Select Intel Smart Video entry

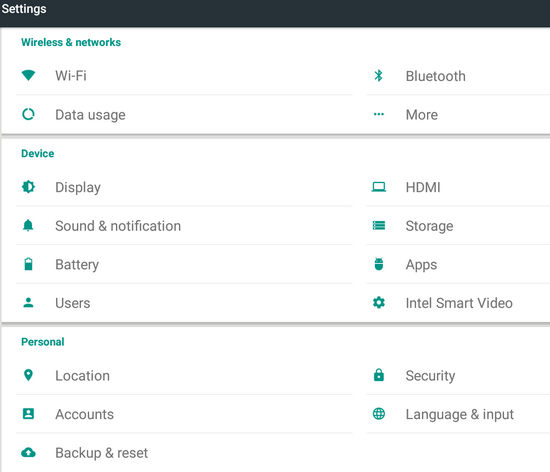(x=458, y=303)
